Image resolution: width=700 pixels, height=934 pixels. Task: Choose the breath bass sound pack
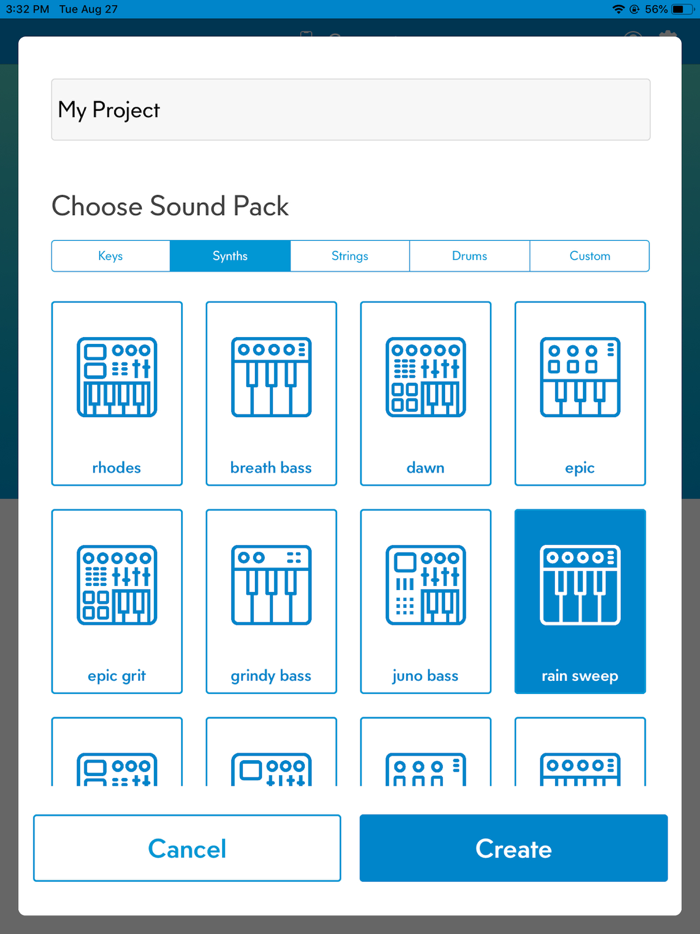271,393
